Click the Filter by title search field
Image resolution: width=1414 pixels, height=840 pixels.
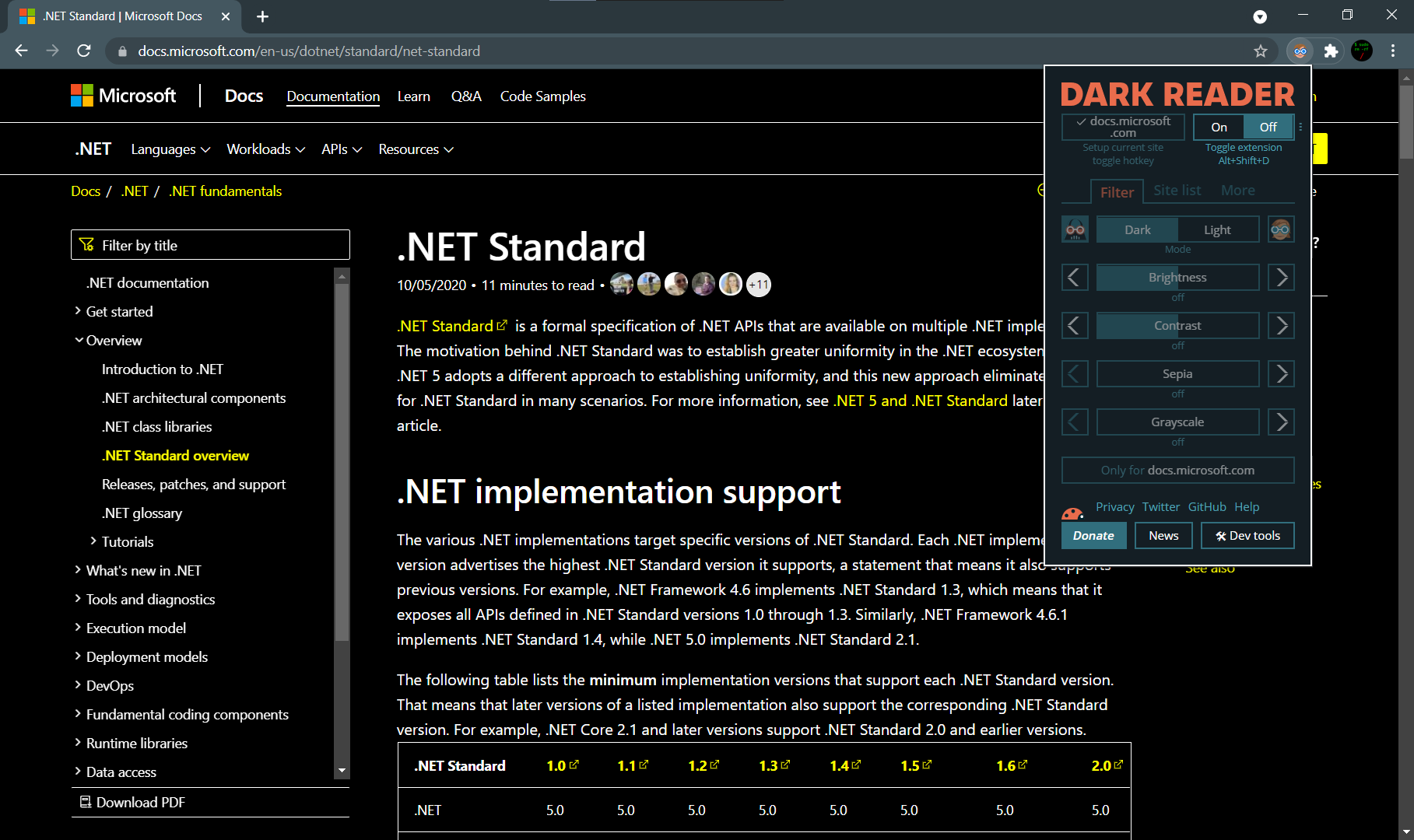tap(210, 244)
